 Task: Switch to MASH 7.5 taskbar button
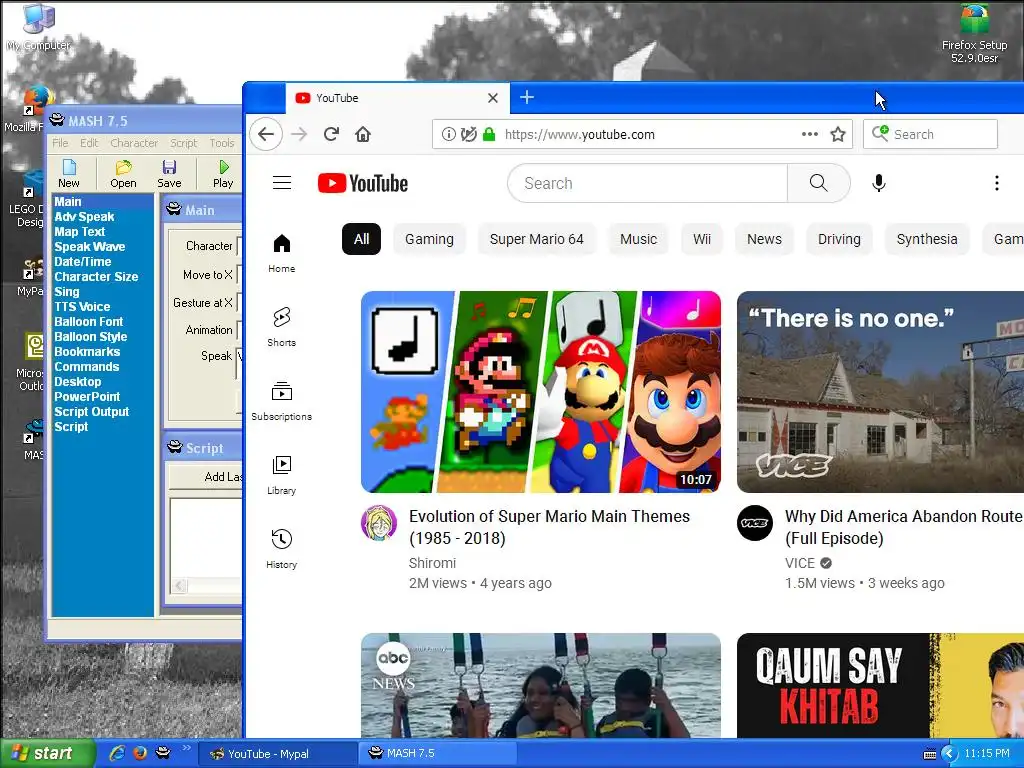[x=438, y=754]
